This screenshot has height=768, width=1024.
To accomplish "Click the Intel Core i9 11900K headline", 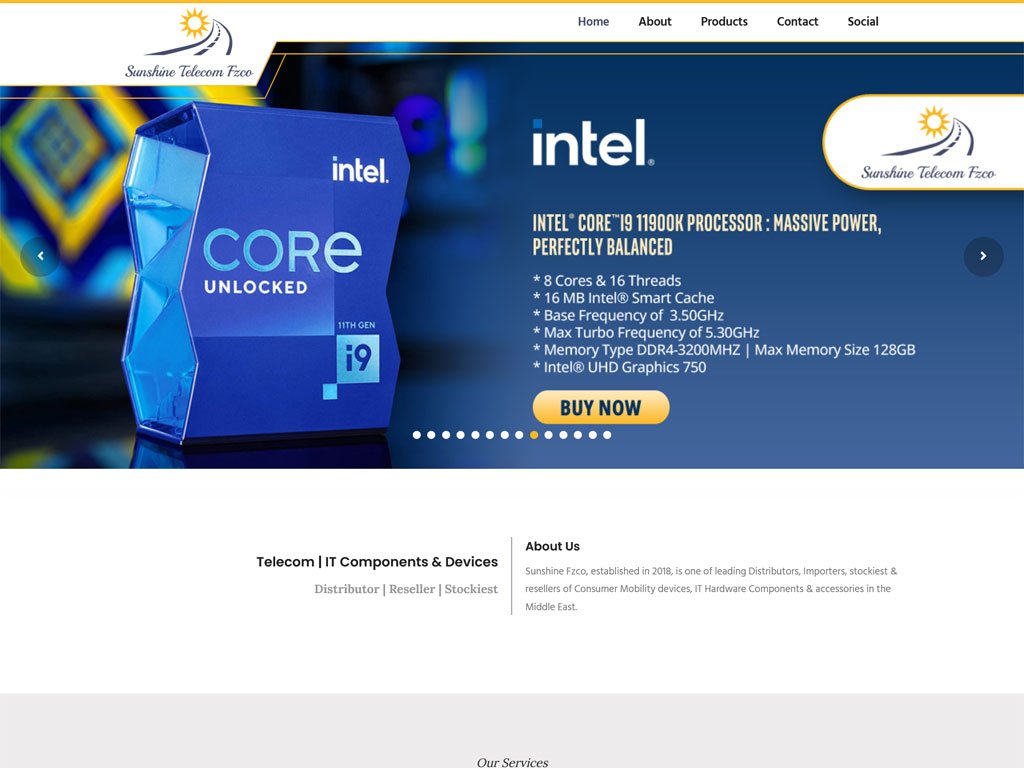I will [x=707, y=235].
